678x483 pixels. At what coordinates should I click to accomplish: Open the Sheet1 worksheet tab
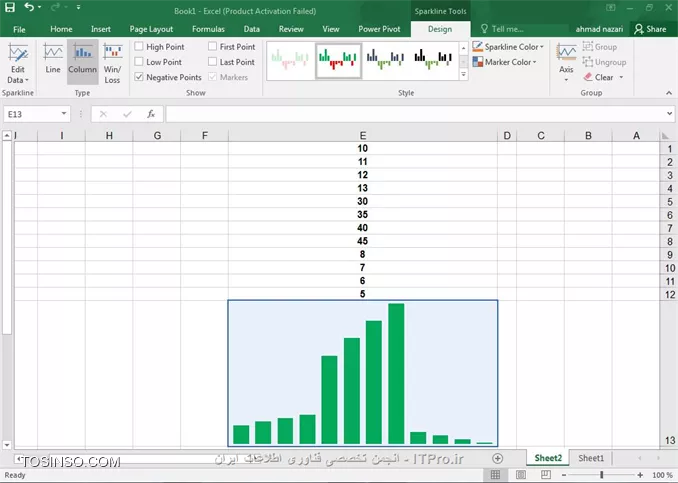[591, 458]
